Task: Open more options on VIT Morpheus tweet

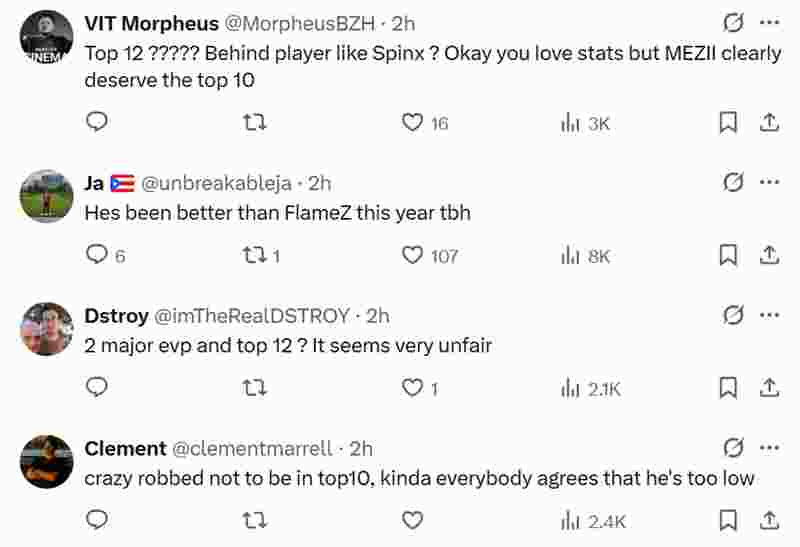Action: pos(769,23)
